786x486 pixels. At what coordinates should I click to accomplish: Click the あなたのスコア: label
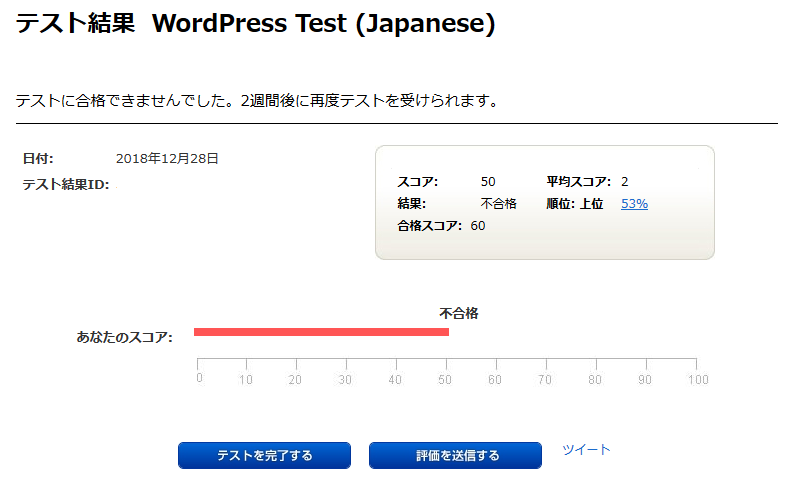124,337
